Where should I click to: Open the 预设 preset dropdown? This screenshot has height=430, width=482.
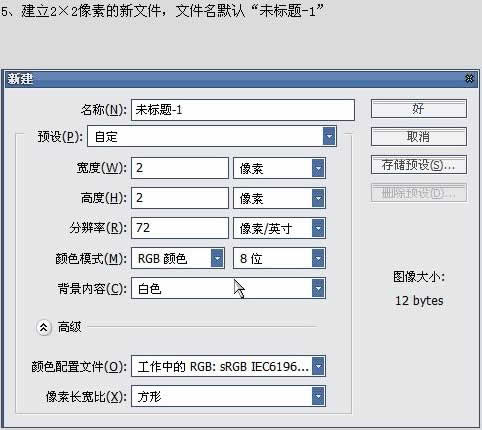(x=212, y=136)
